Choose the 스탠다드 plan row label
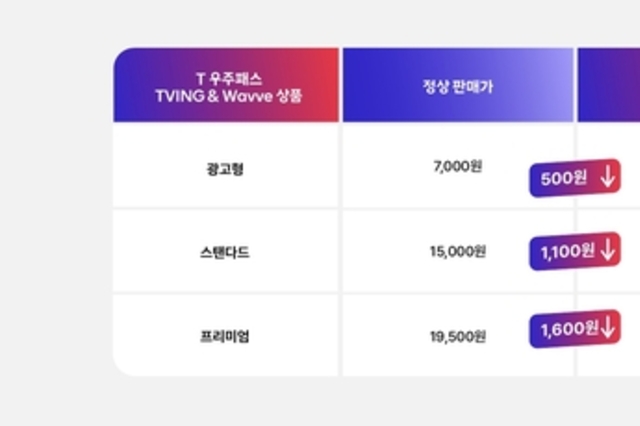 [226, 252]
